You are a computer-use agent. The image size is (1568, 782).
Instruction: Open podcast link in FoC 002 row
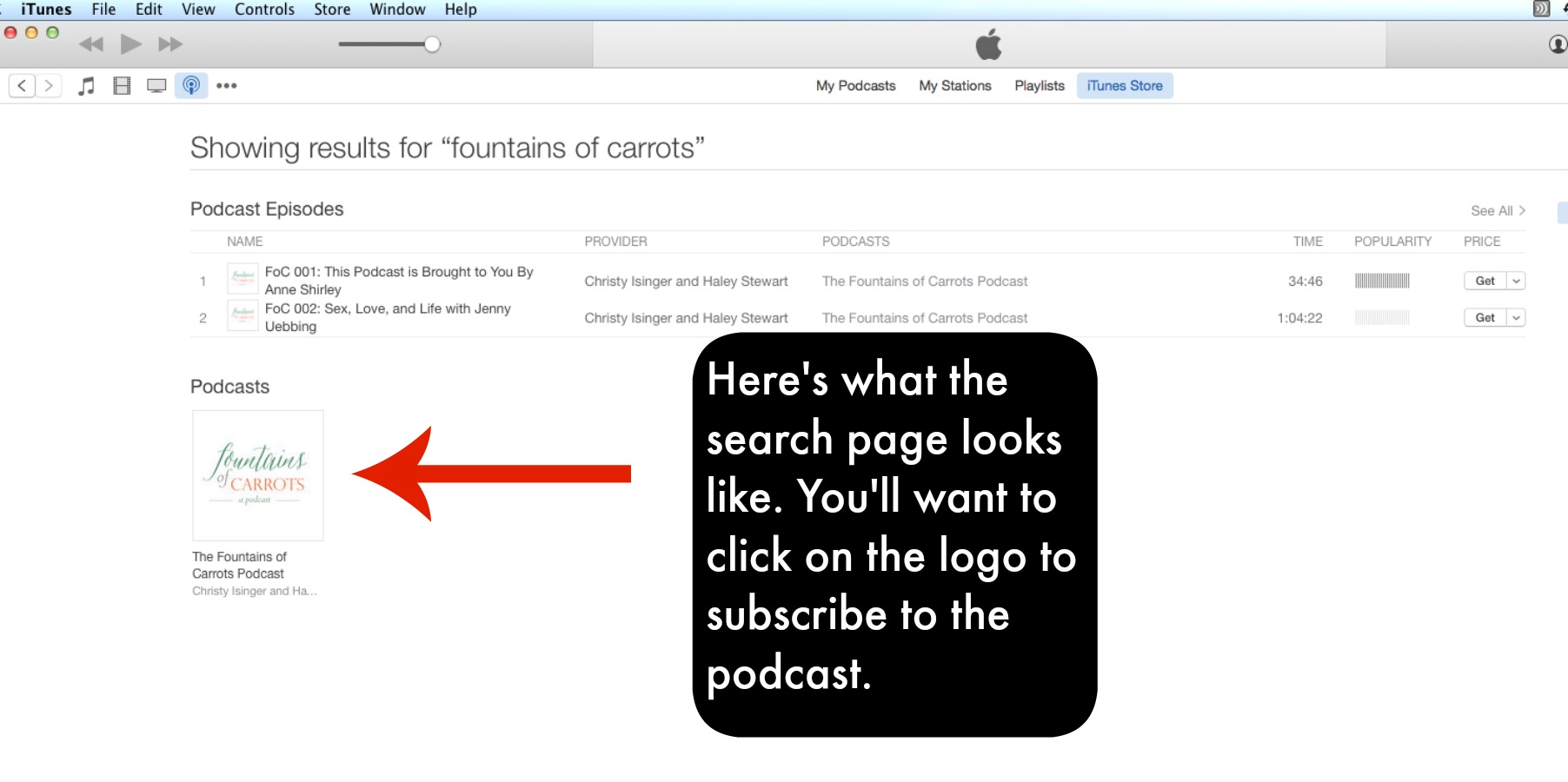click(925, 317)
